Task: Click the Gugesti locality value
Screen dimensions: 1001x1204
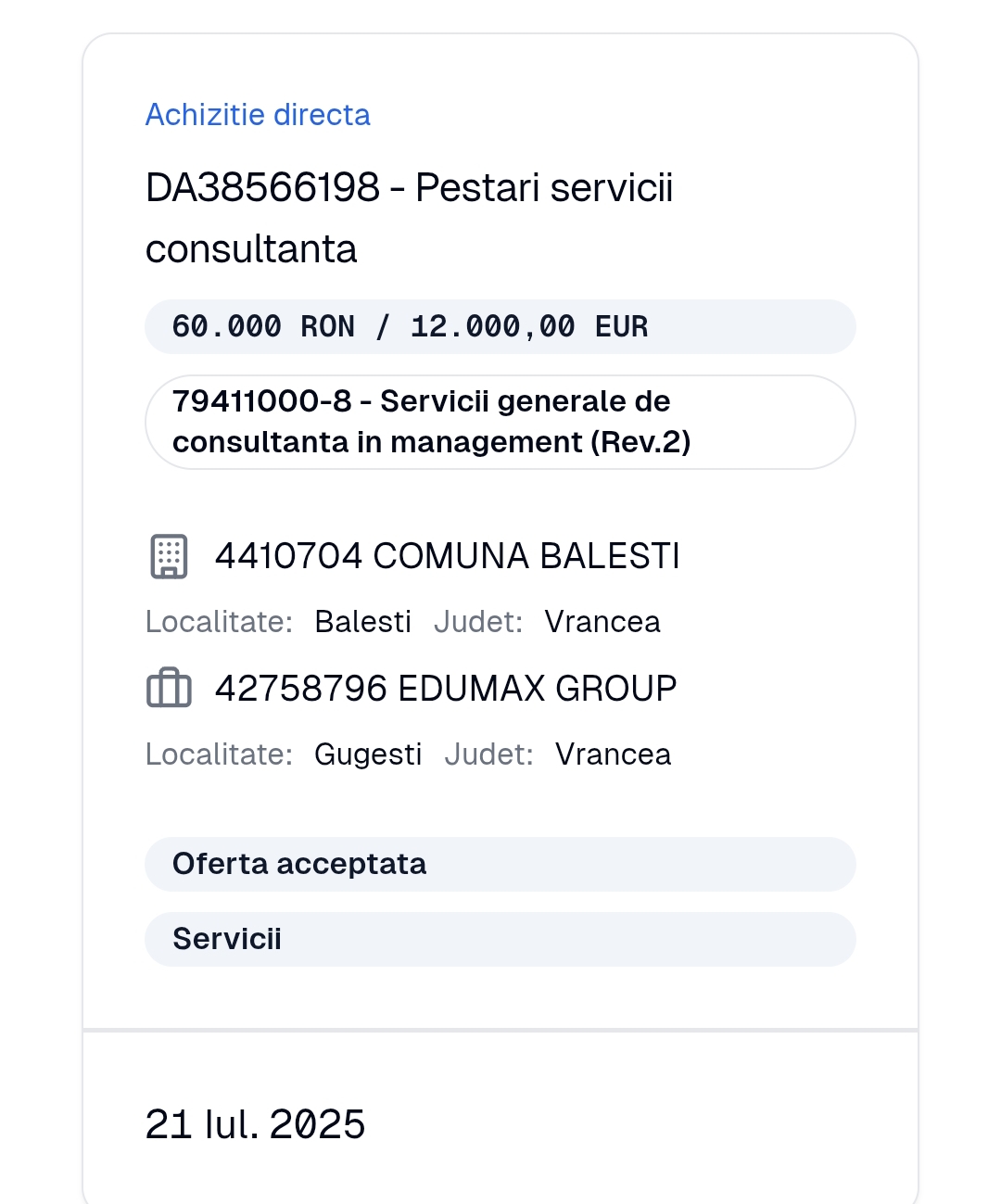Action: (368, 754)
